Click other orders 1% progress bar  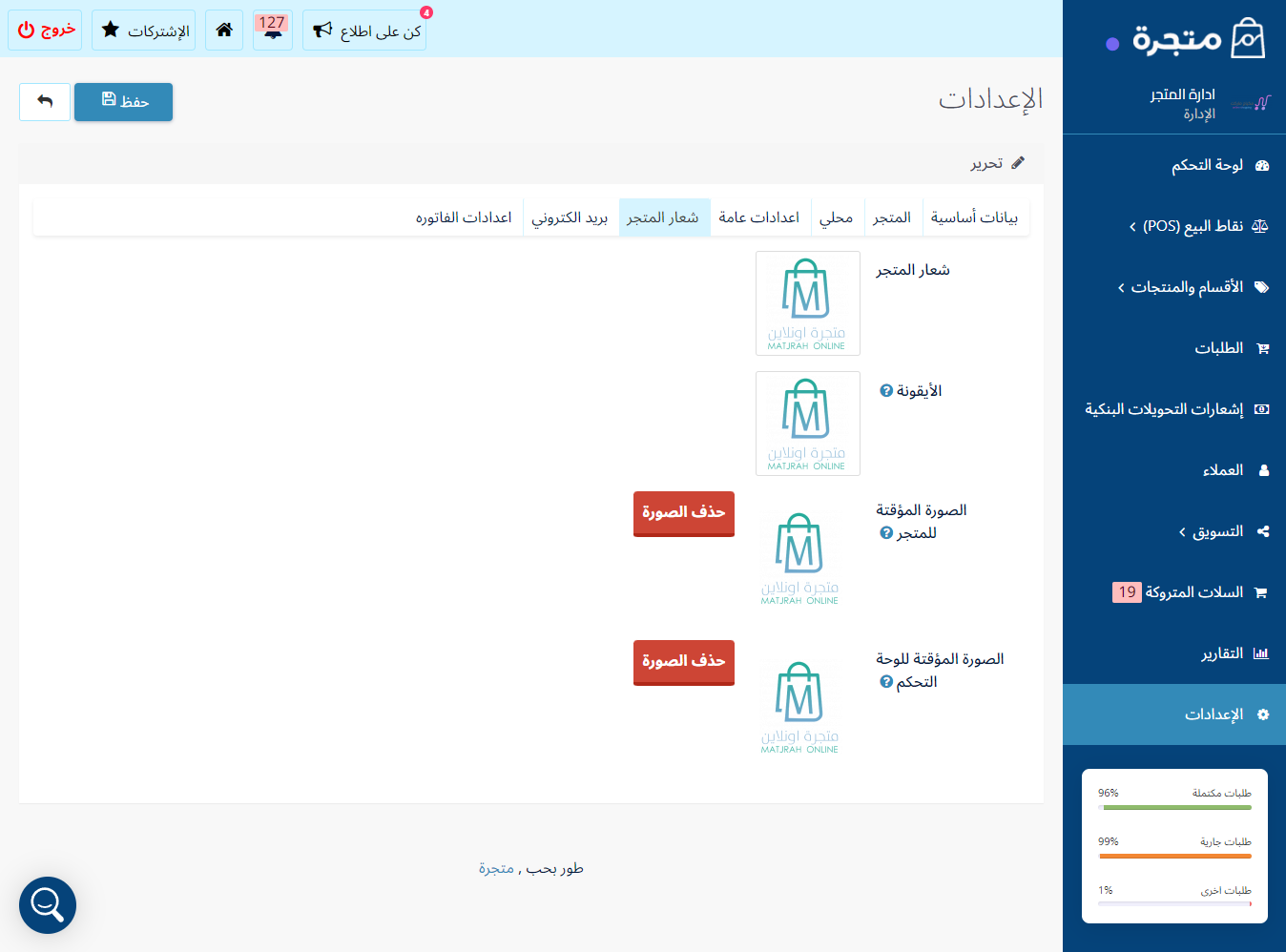click(x=1174, y=904)
